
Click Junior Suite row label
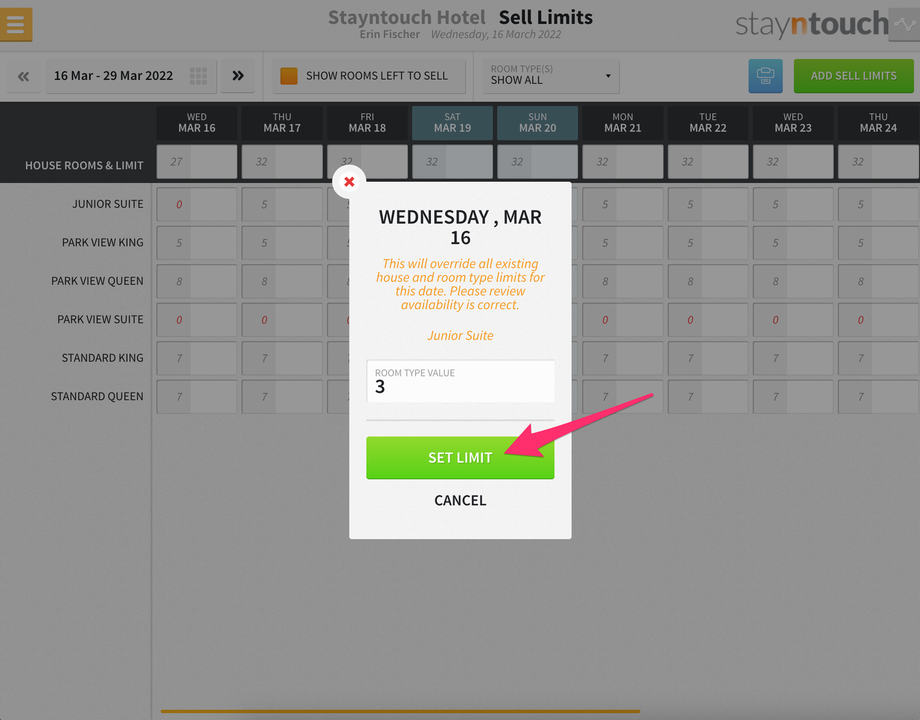(x=107, y=204)
